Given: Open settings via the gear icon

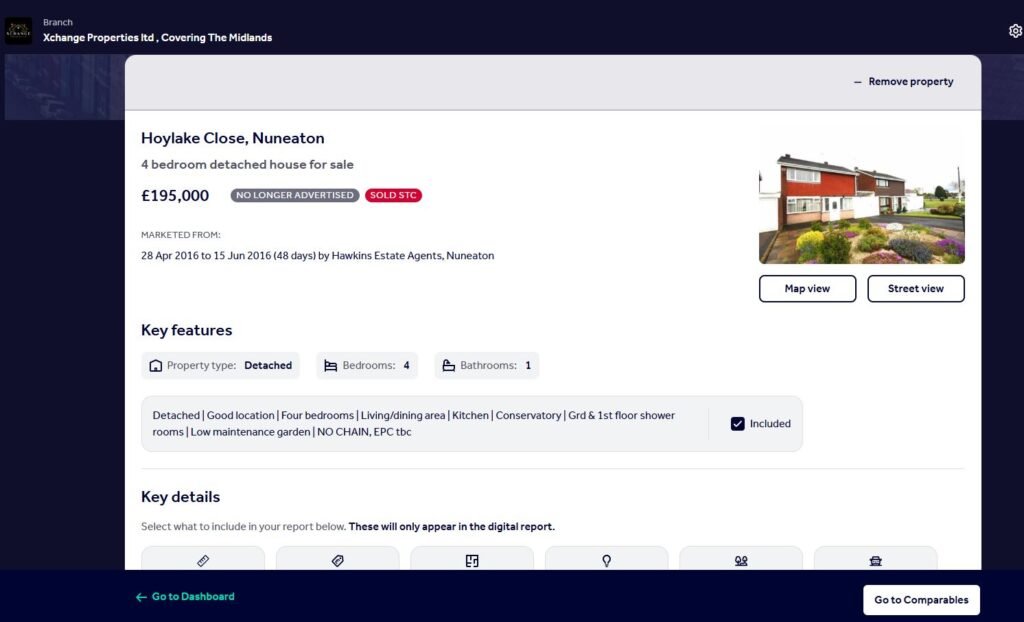Looking at the screenshot, I should [1015, 31].
